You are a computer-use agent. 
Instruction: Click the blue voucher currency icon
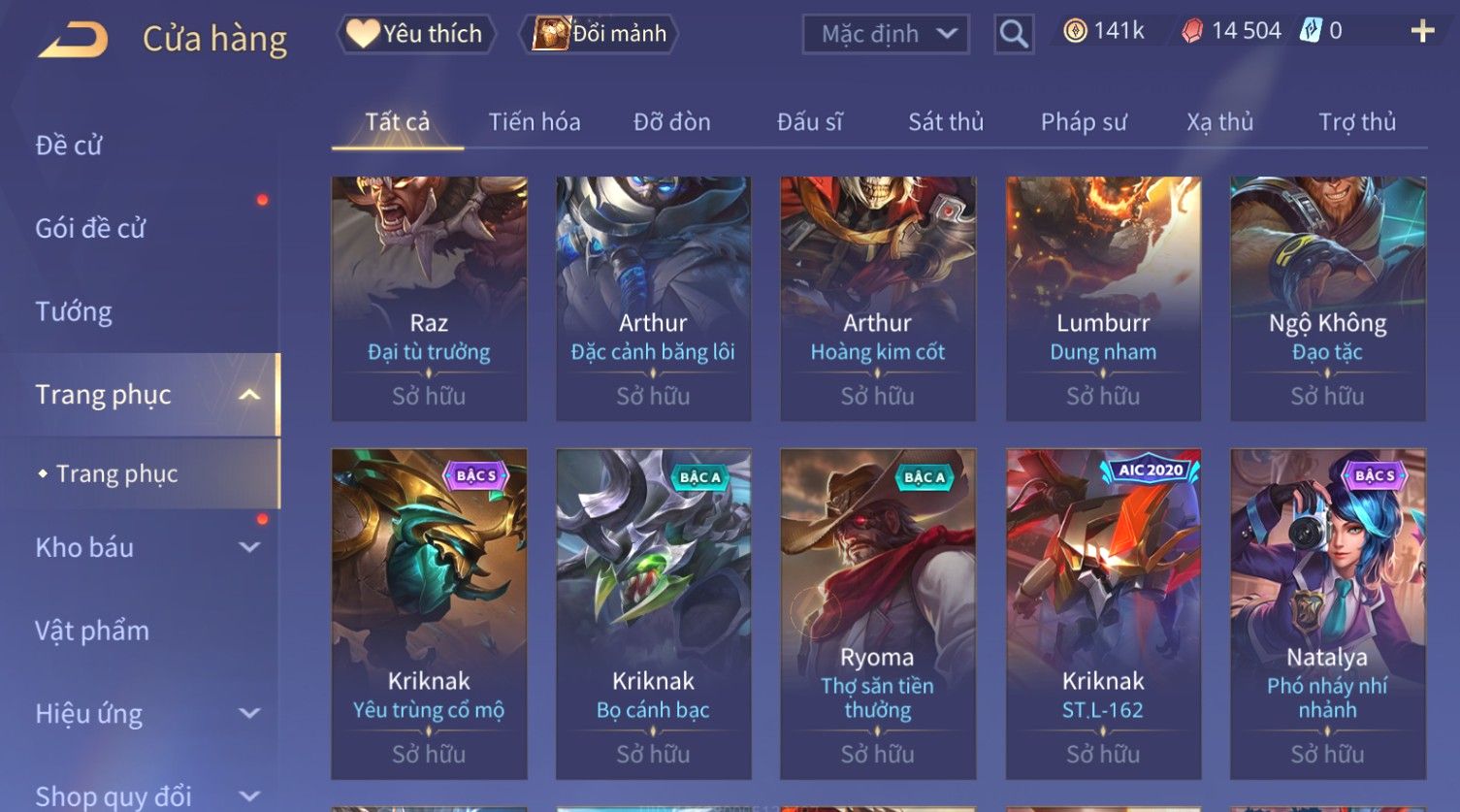tap(1311, 31)
